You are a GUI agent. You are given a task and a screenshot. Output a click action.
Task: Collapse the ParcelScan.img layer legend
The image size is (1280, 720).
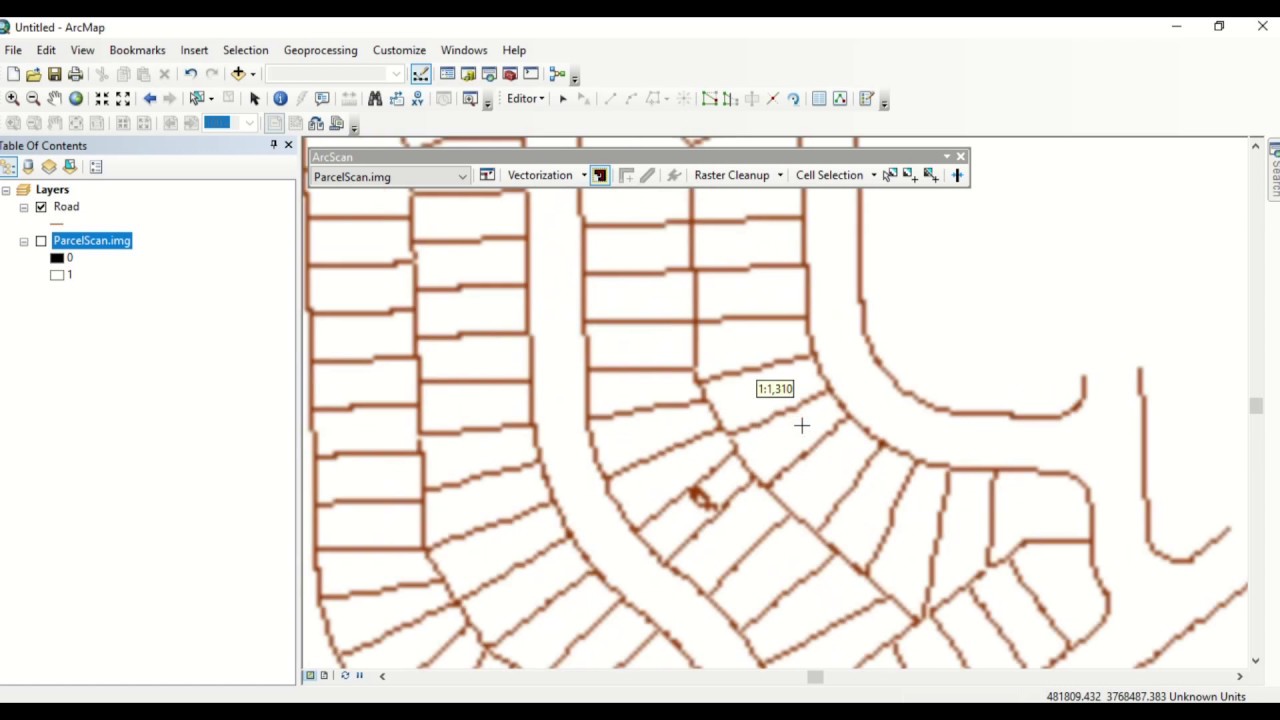(x=24, y=242)
